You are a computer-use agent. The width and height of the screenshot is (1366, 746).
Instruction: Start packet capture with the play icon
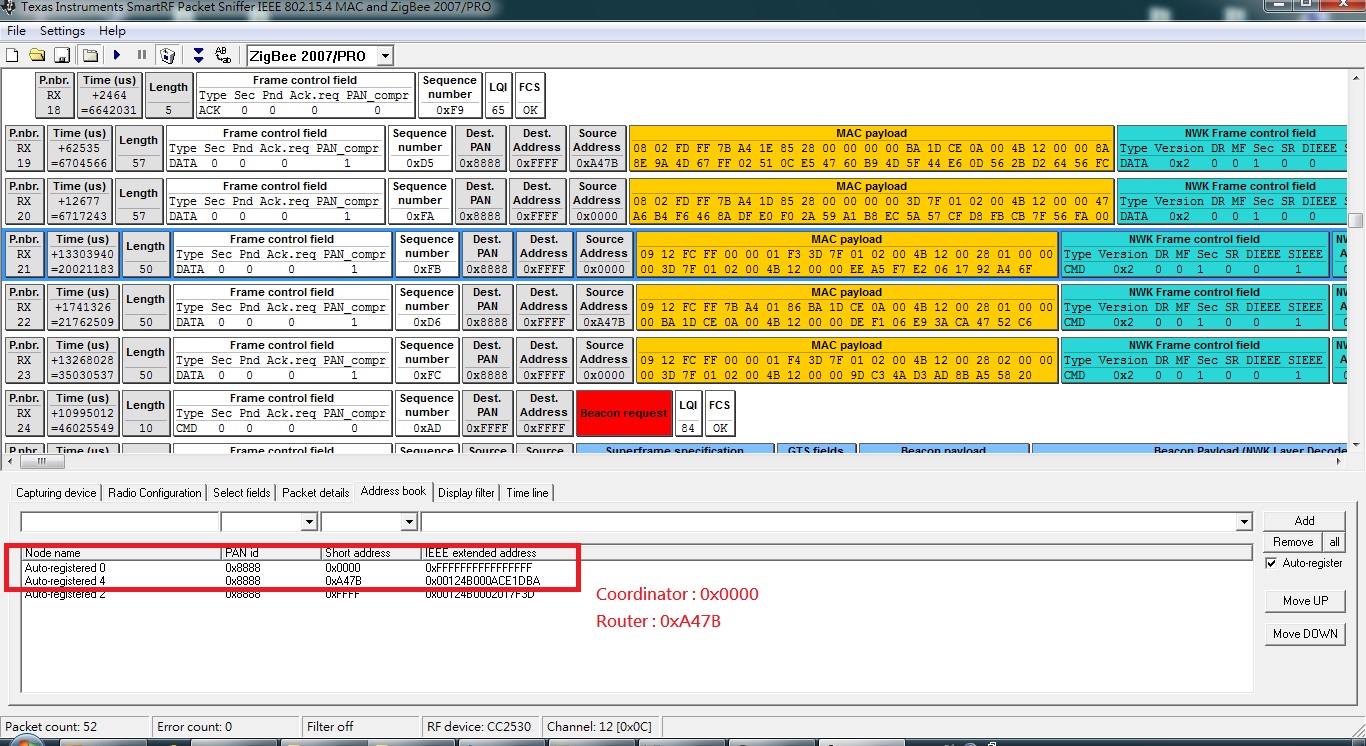pyautogui.click(x=117, y=55)
